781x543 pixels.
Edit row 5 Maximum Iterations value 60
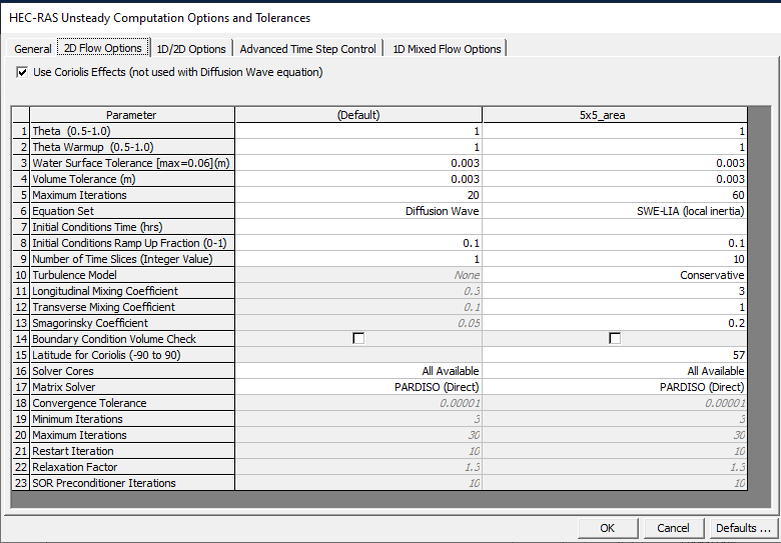click(x=615, y=195)
